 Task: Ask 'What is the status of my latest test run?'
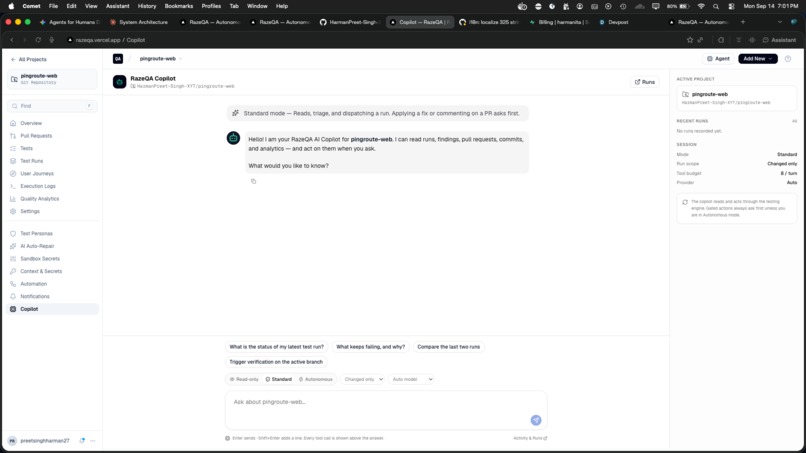coord(277,347)
